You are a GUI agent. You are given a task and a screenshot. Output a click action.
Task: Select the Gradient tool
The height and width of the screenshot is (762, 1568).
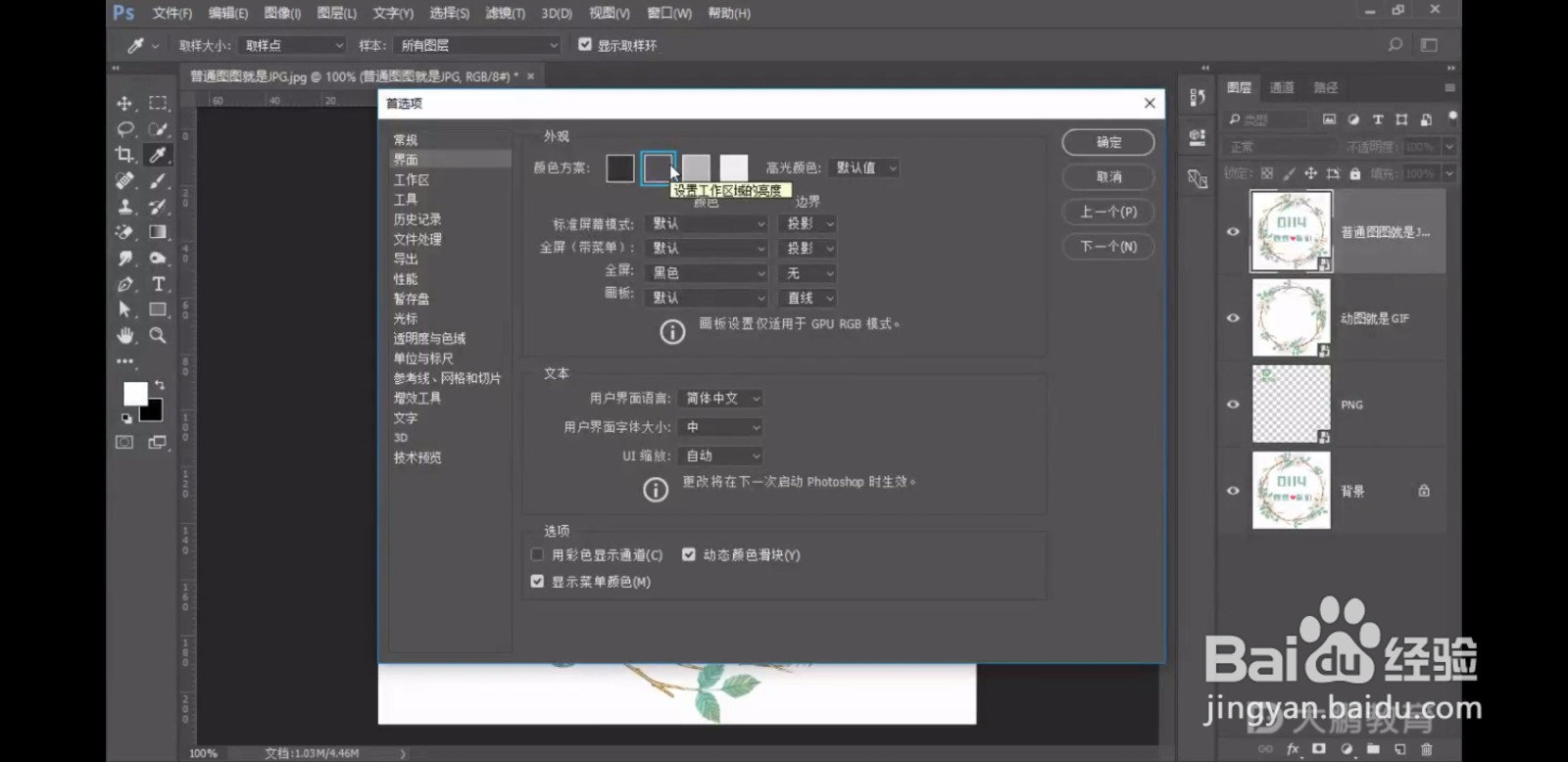coord(157,232)
